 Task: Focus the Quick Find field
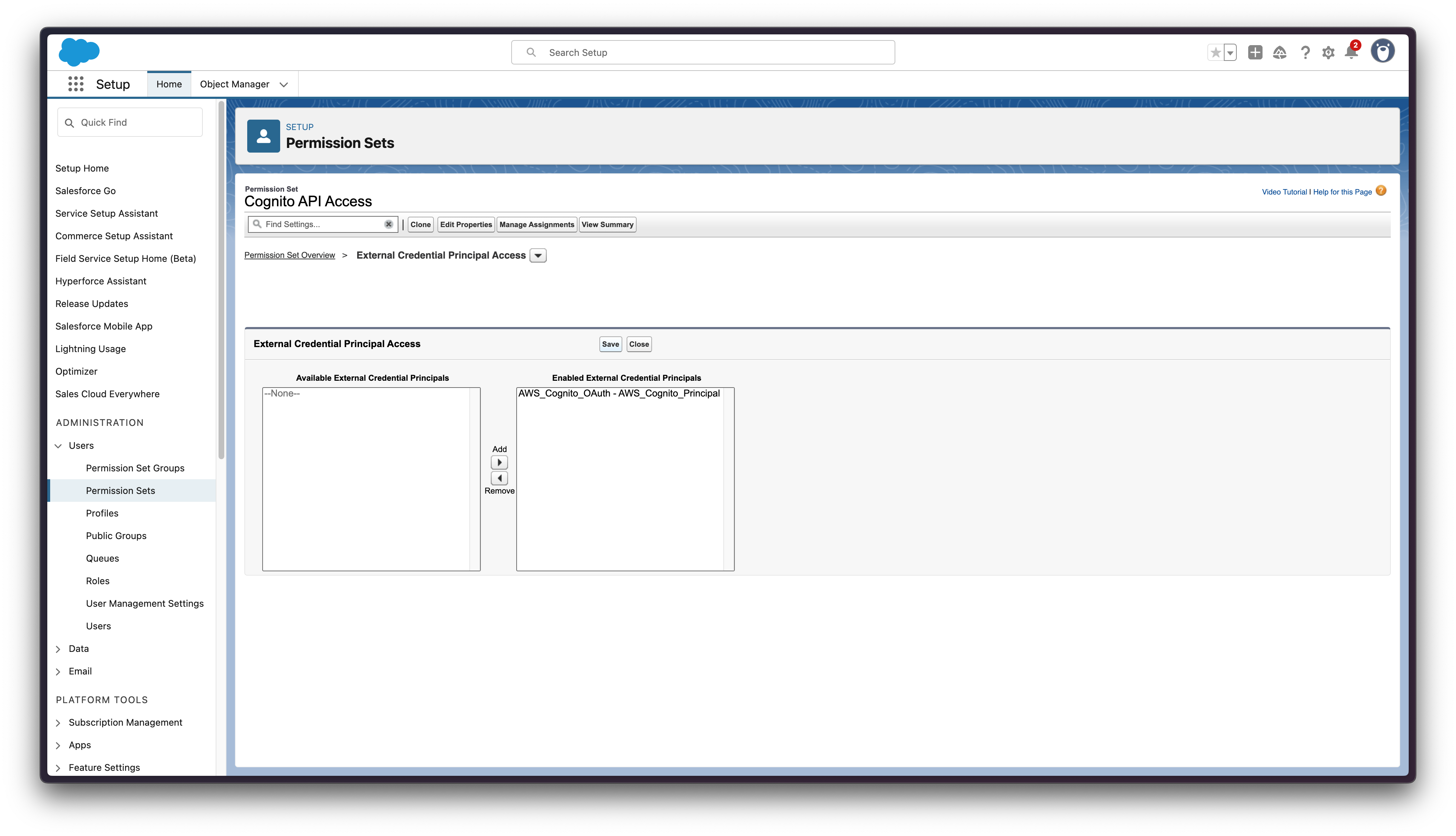tap(130, 123)
